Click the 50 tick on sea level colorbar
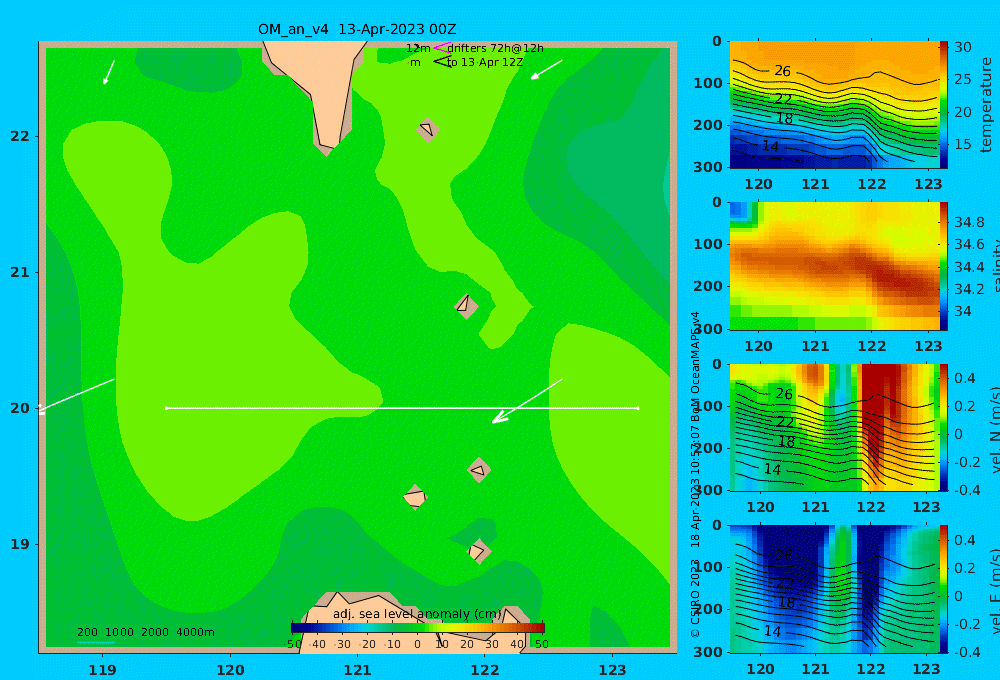1000x680 pixels. pos(541,644)
